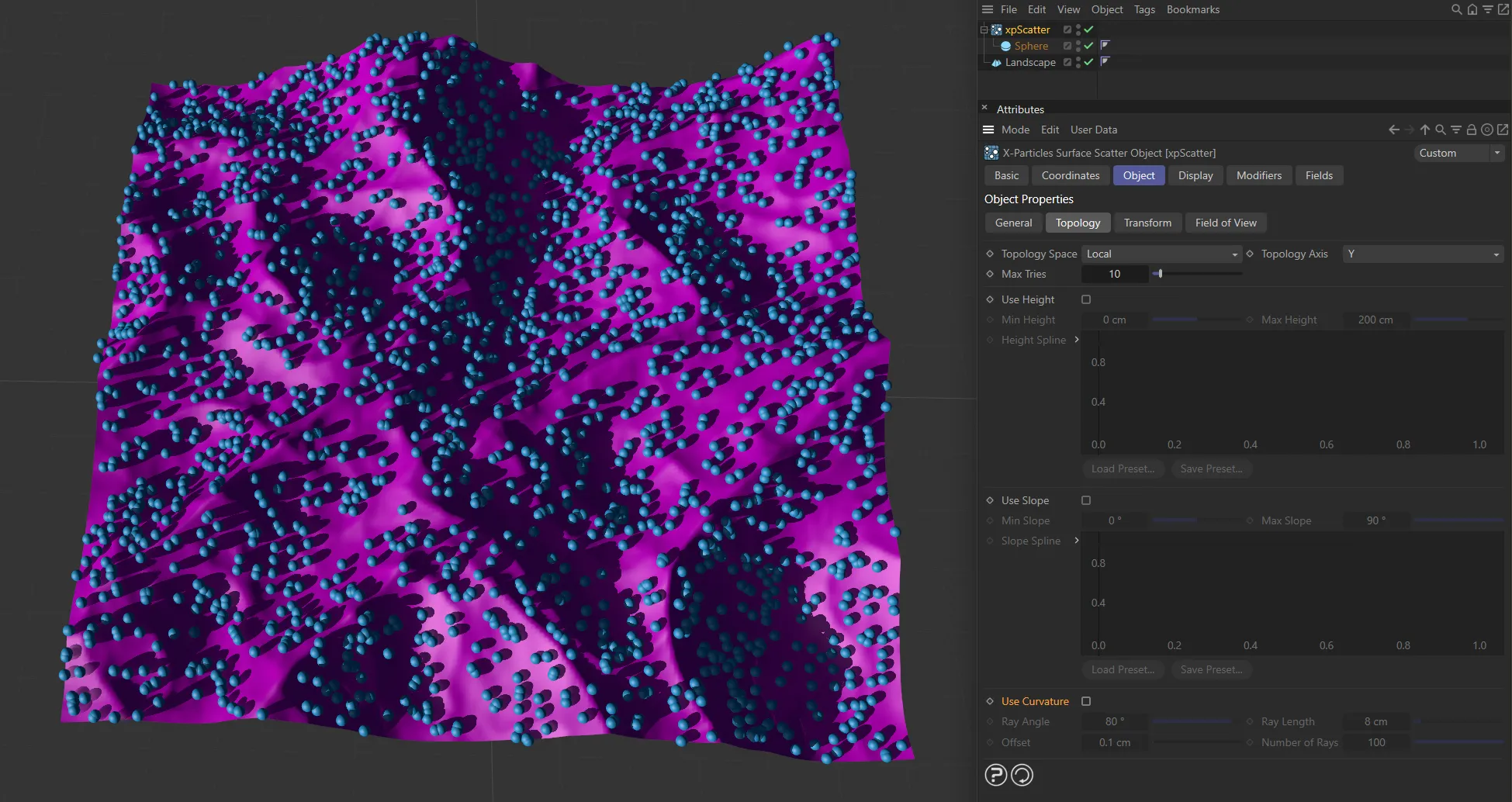Enable the Use Height checkbox
The width and height of the screenshot is (1512, 802).
1086,299
